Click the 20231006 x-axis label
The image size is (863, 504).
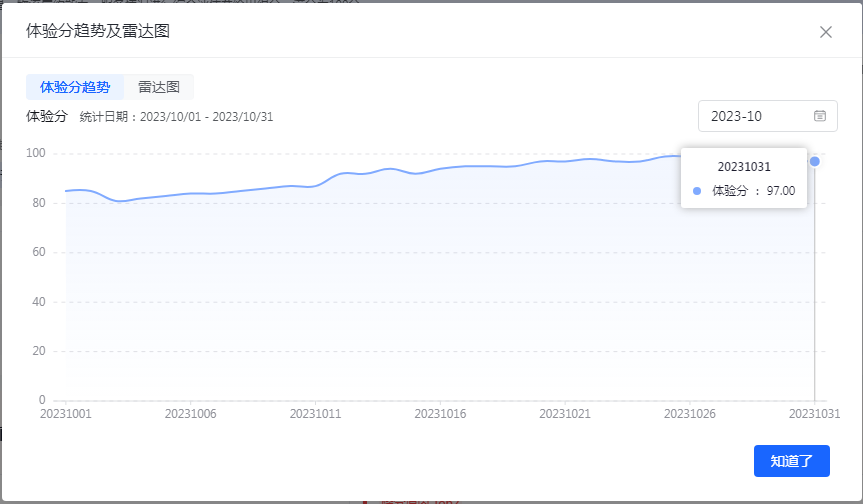click(190, 412)
